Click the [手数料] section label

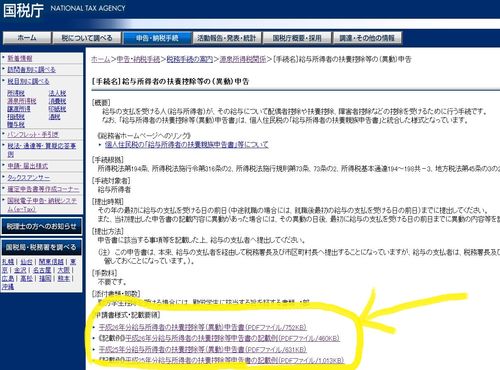pos(104,273)
